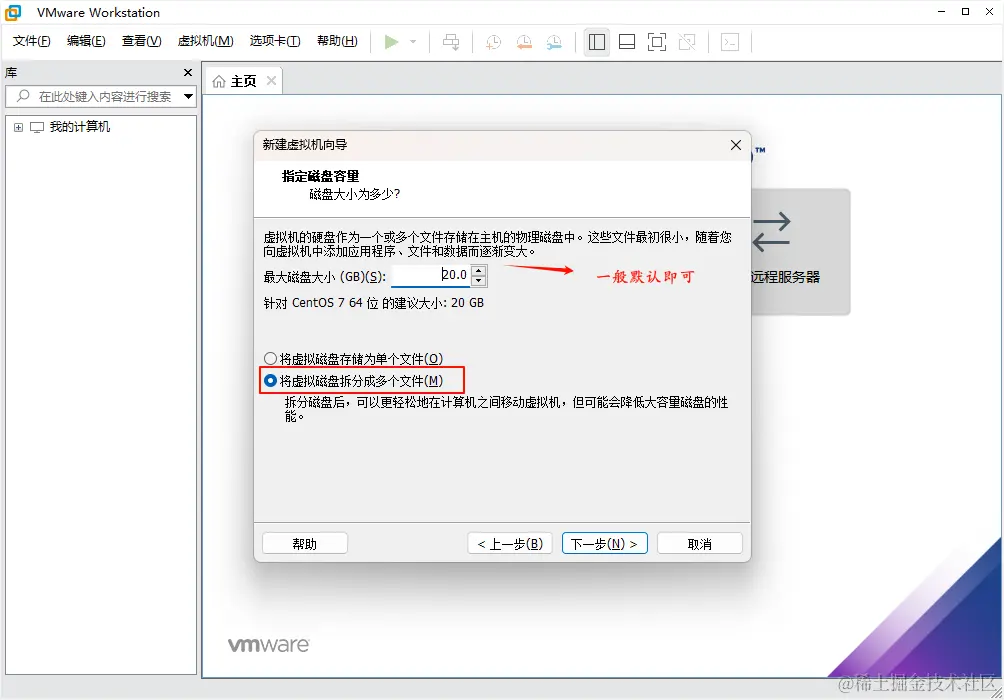Toggle the thumbnail bar view icon

[627, 42]
